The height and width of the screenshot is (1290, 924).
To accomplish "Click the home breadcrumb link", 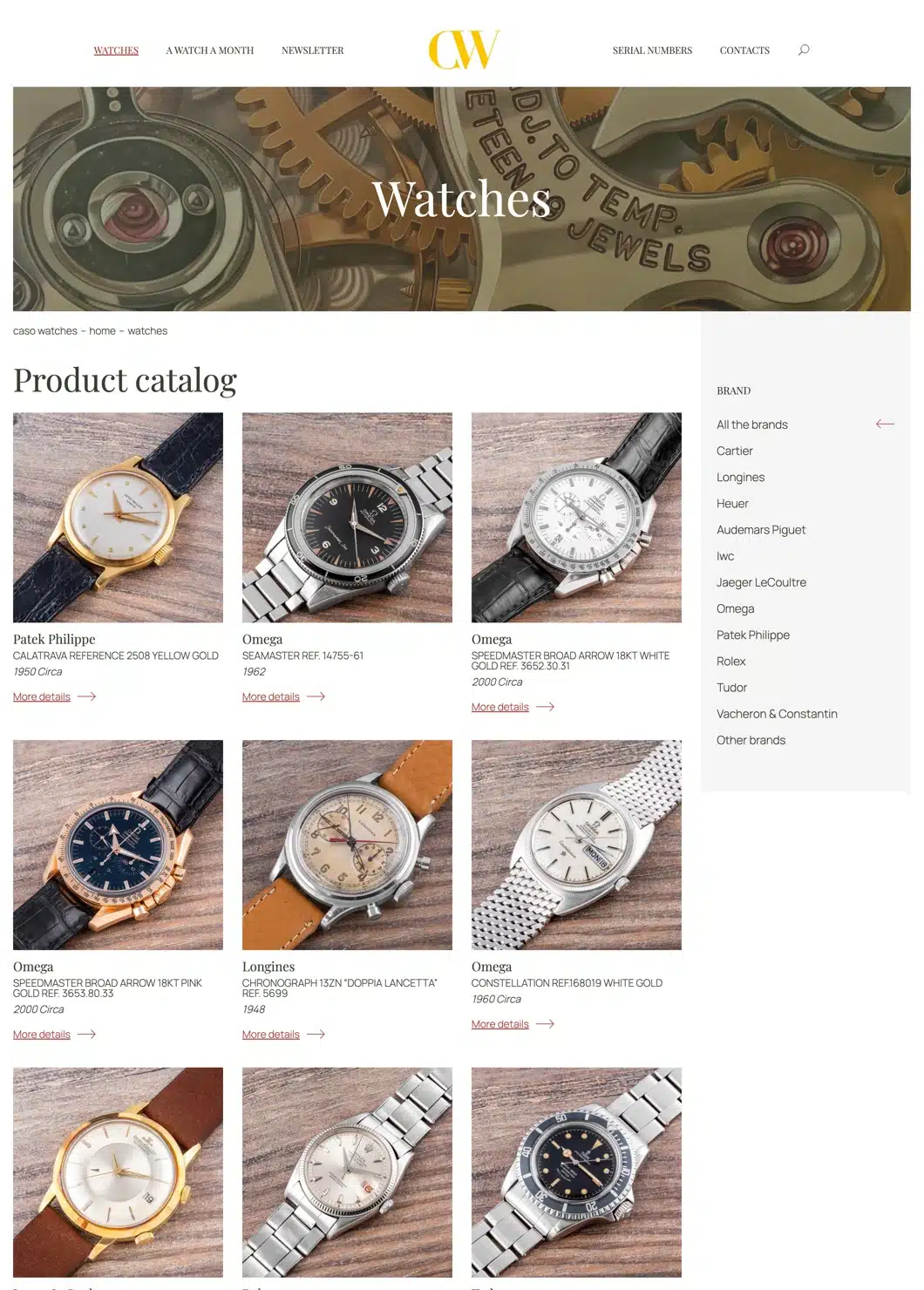I will [x=102, y=331].
